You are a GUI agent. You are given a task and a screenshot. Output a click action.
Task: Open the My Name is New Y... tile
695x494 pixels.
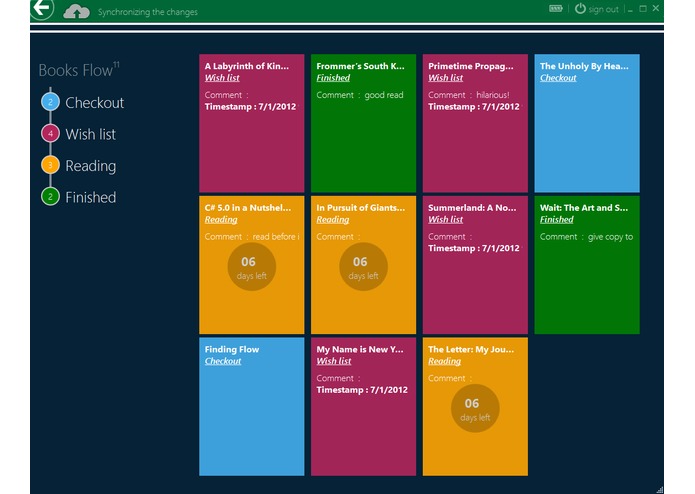363,407
